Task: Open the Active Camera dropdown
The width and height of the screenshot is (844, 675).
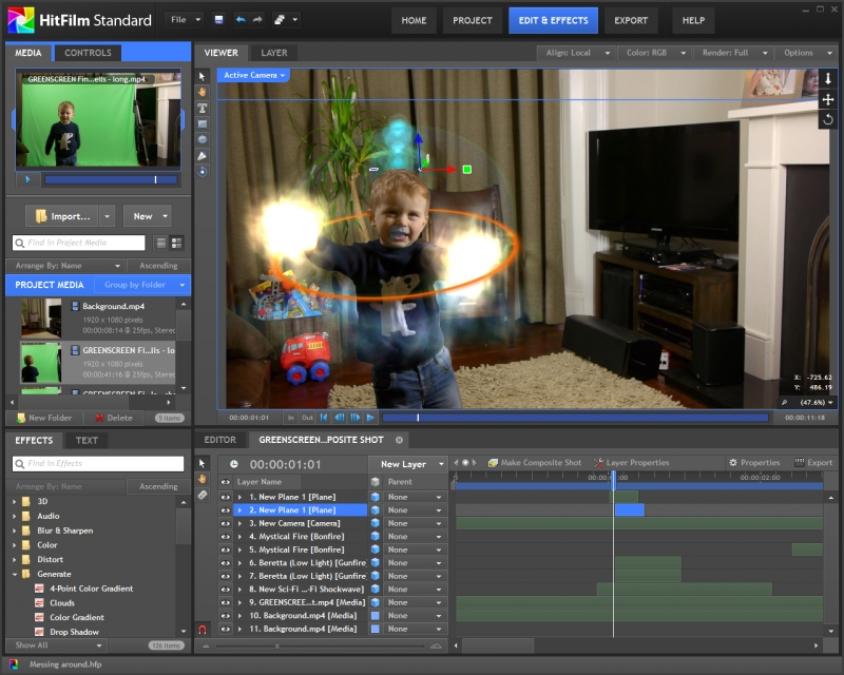Action: (x=254, y=75)
